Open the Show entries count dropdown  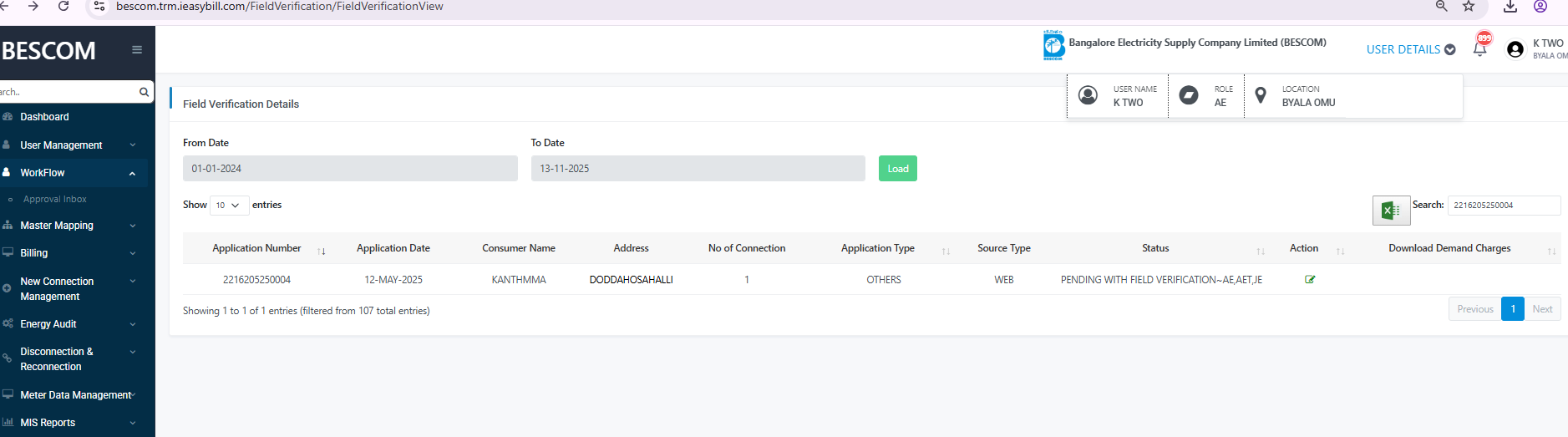click(x=229, y=205)
